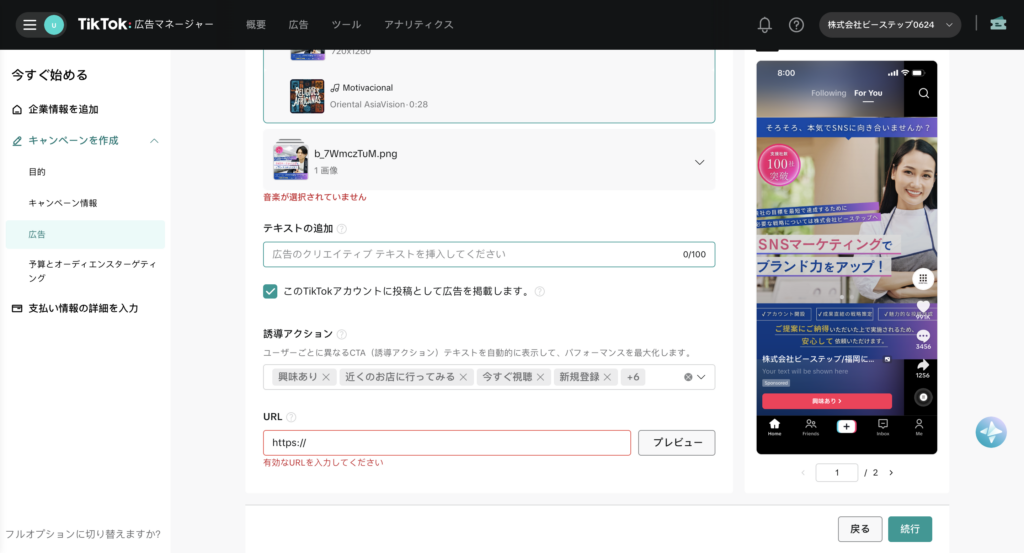Image resolution: width=1024 pixels, height=553 pixels.
Task: Click フルオプションに切り替えますか? link
Action: coord(83,534)
